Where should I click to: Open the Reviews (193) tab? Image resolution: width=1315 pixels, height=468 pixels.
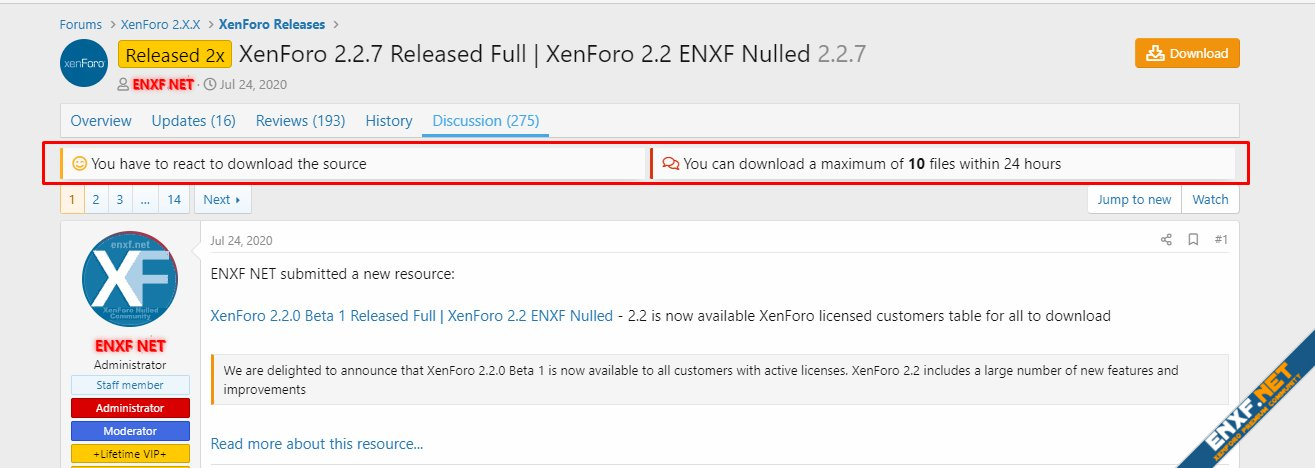coord(301,121)
